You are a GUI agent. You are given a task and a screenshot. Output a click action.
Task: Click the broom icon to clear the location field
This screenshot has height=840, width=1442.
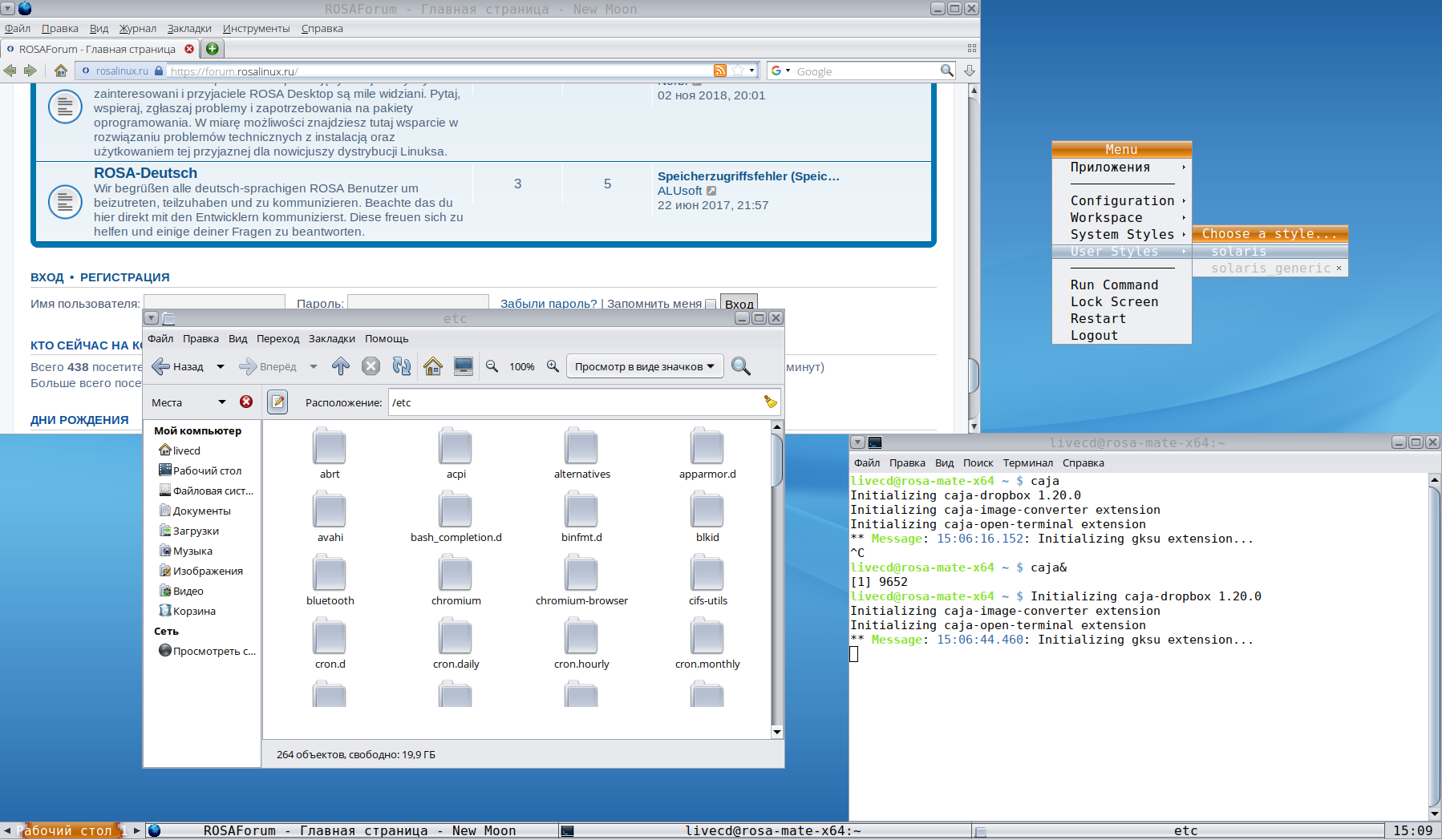(x=770, y=402)
